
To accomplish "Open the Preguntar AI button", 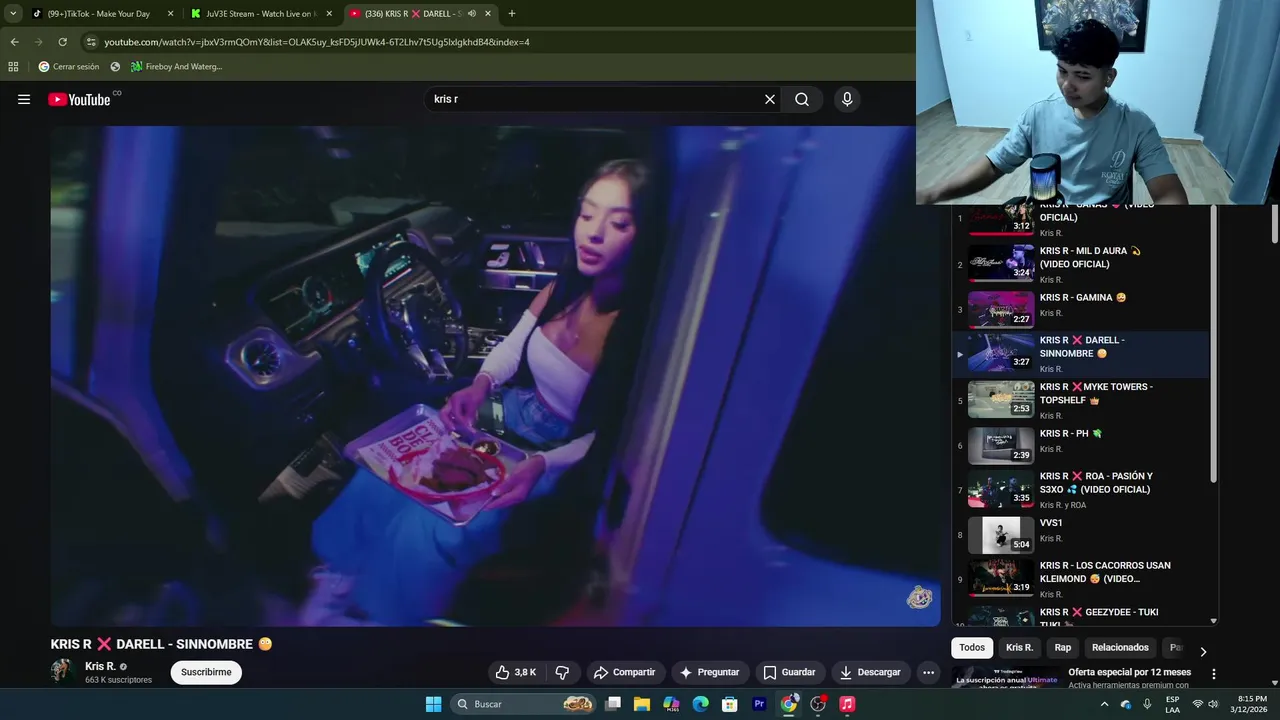I will [709, 672].
